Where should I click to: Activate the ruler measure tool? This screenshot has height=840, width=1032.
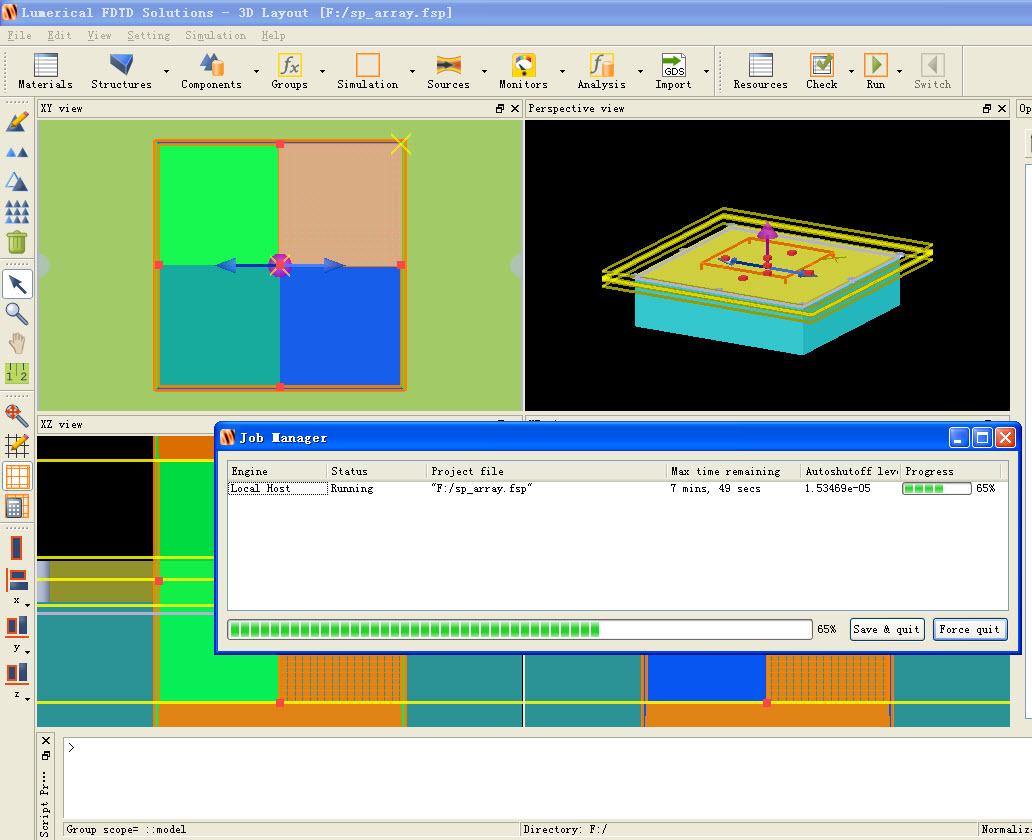[17, 373]
